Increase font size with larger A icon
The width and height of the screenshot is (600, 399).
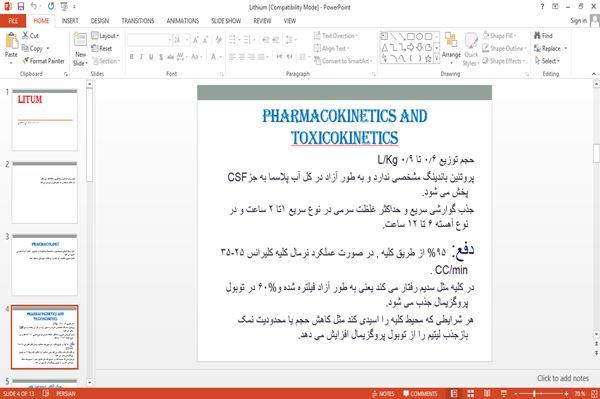click(x=196, y=40)
